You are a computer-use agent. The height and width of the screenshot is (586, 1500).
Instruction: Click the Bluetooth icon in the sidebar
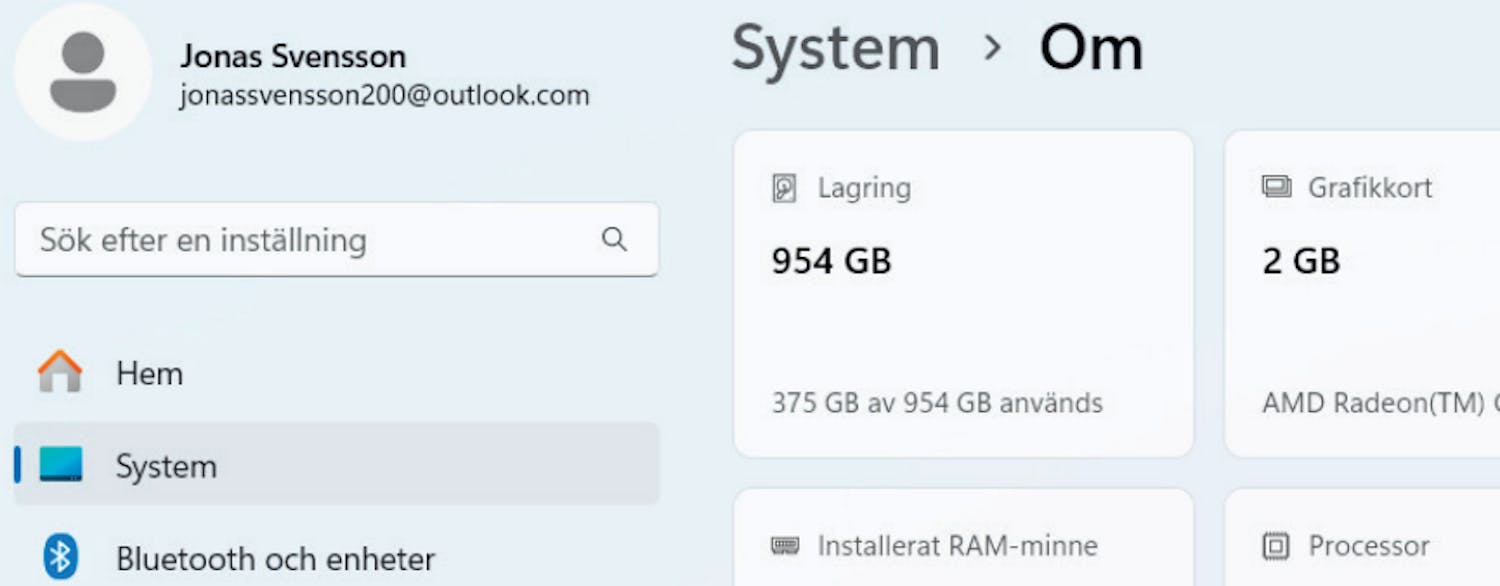61,557
